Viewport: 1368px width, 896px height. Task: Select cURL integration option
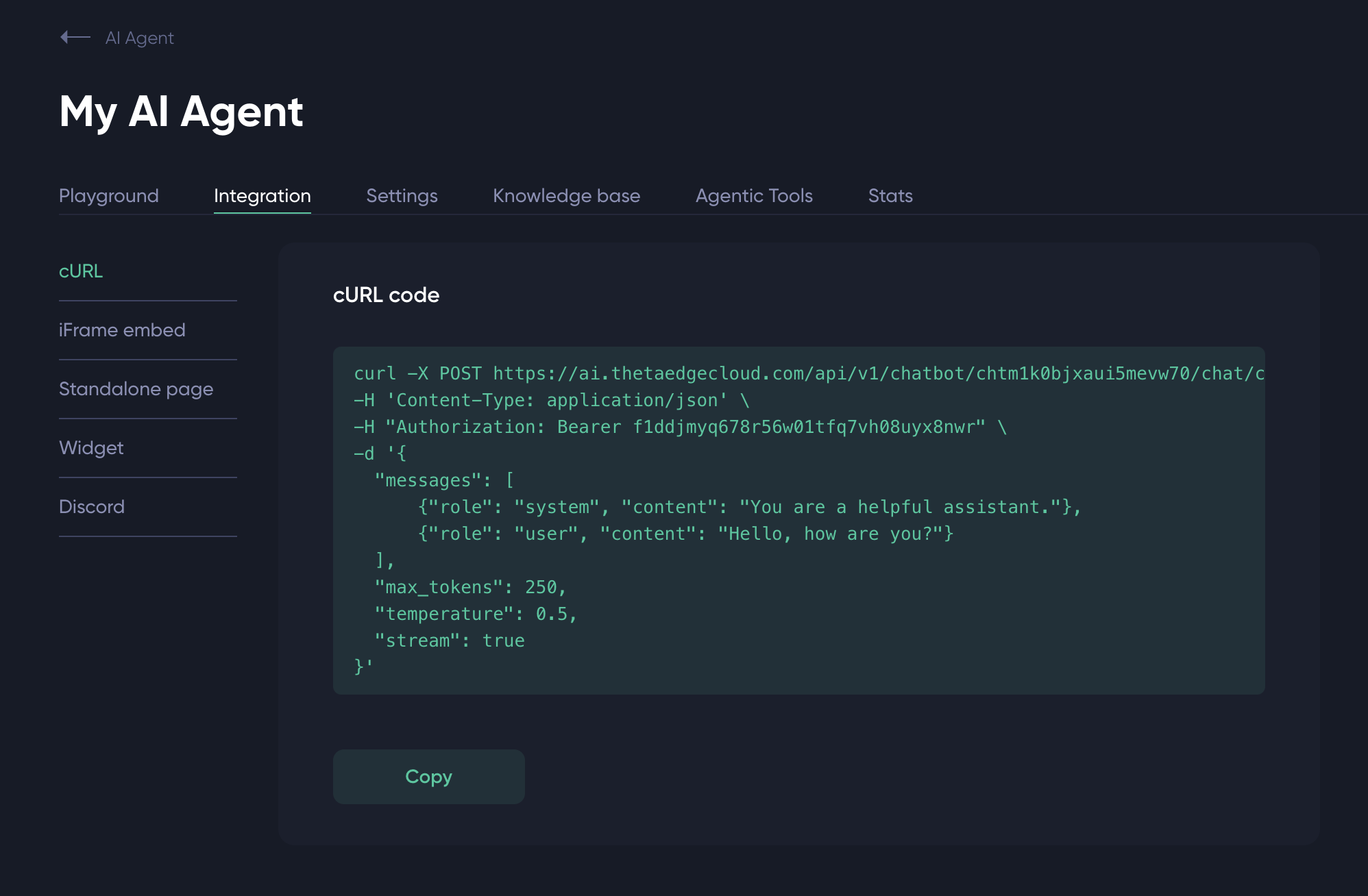81,271
